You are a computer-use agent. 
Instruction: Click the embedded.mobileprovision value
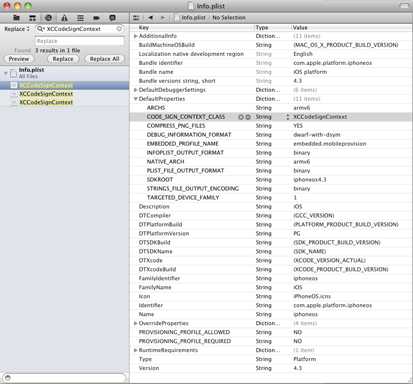click(x=330, y=144)
